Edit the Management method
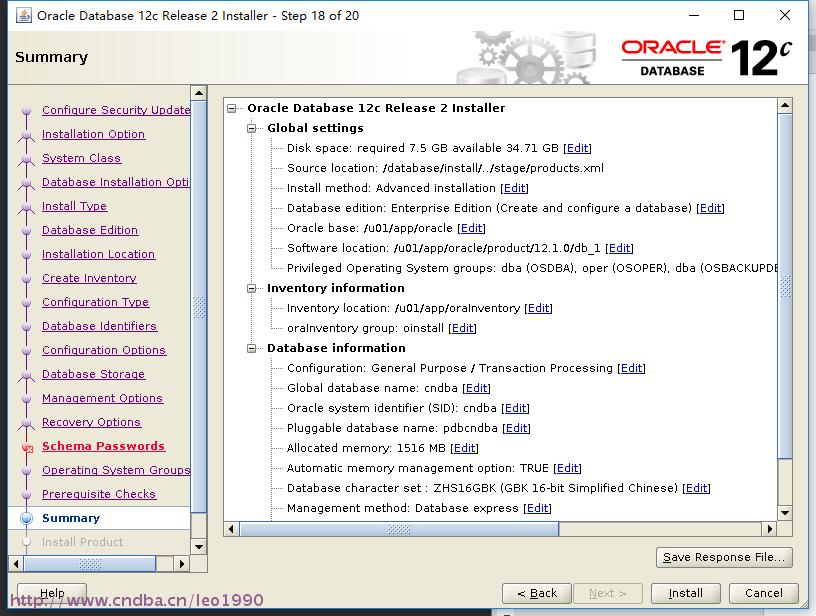 (537, 508)
